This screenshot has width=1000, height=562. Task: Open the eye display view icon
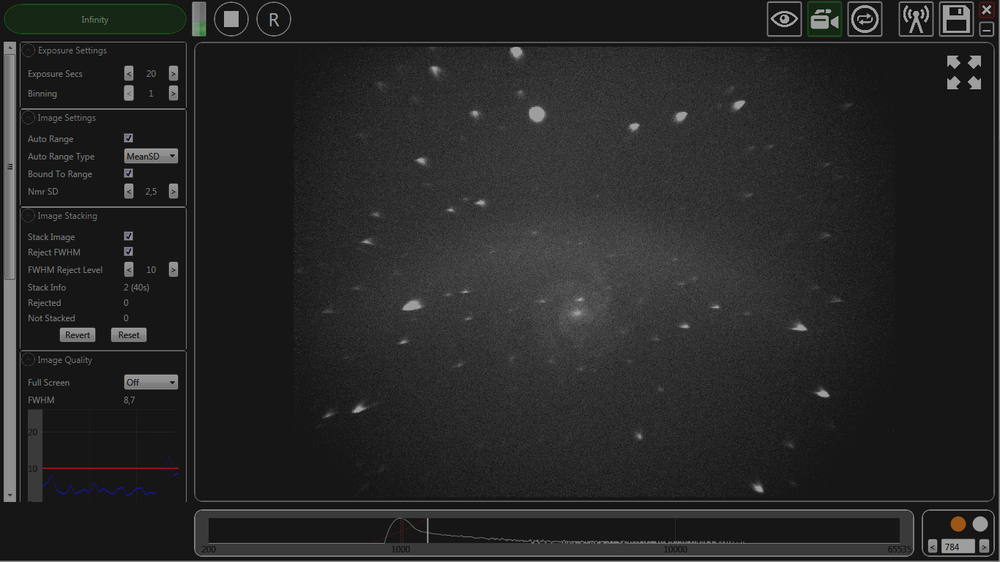pos(784,19)
